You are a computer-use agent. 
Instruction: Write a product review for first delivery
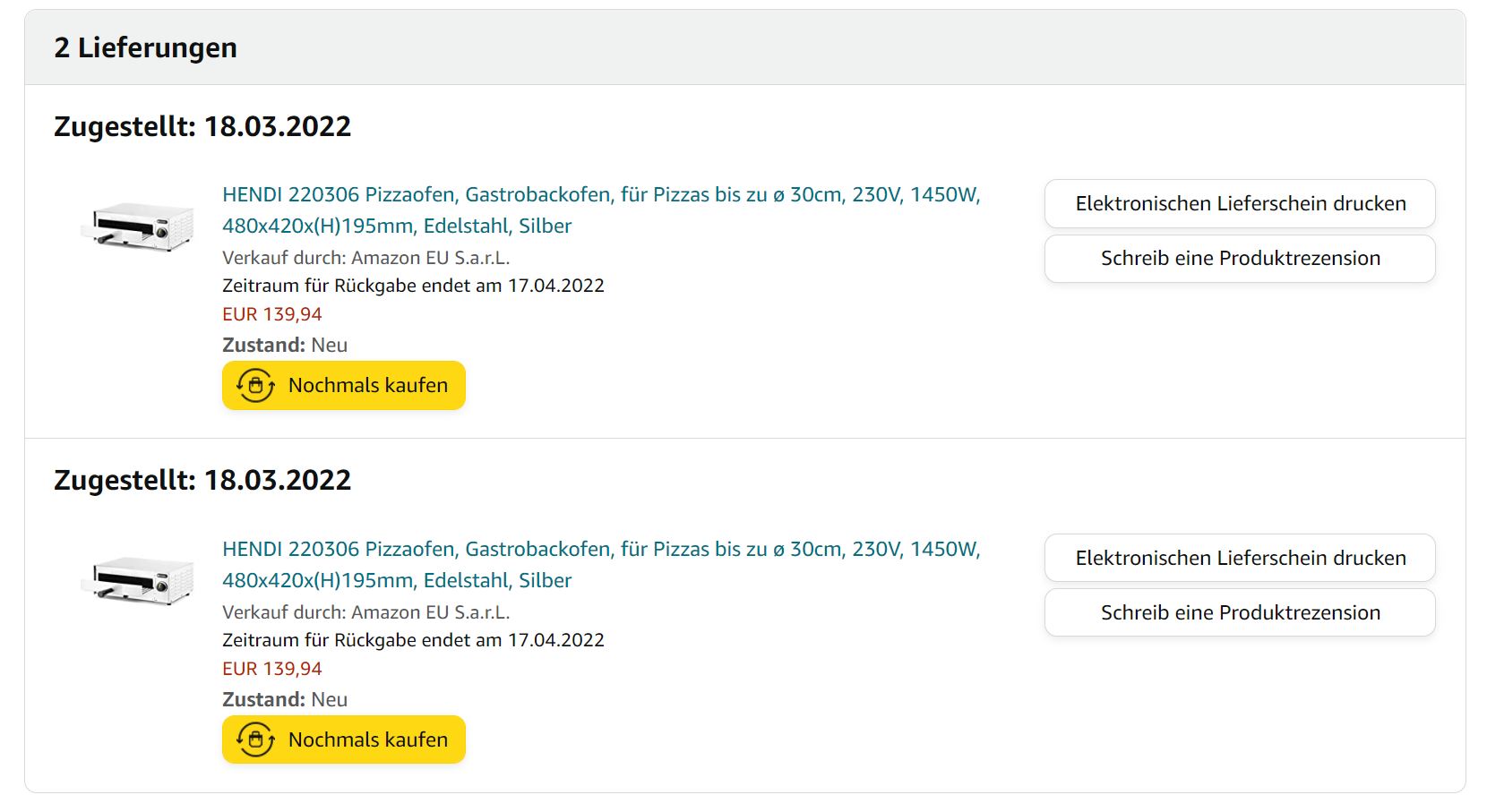1240,259
